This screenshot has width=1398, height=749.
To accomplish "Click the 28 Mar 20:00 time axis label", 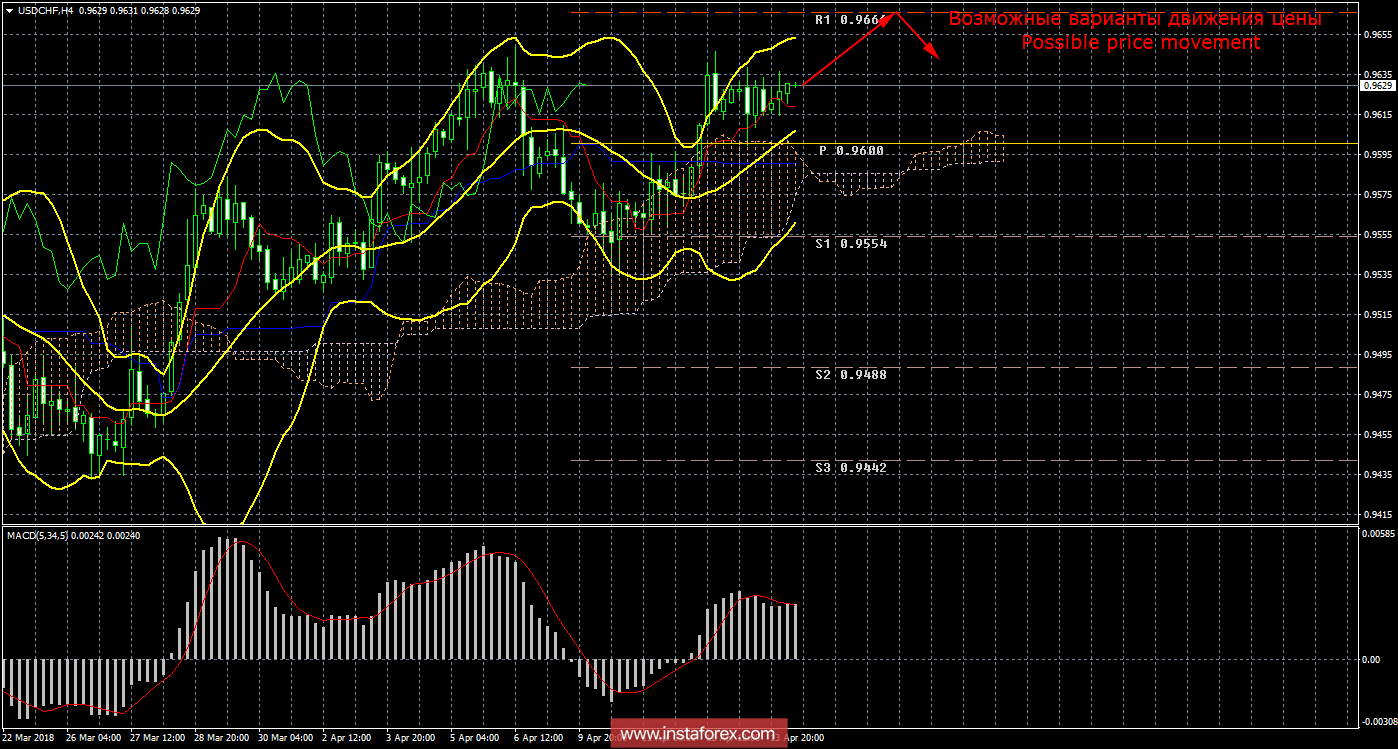I will (x=222, y=738).
